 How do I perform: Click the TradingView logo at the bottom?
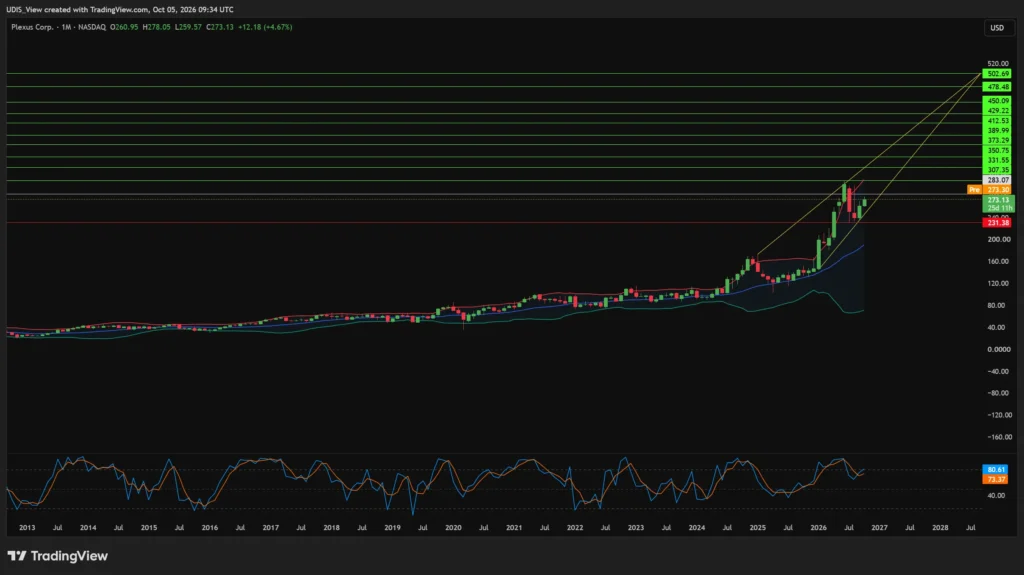coord(57,556)
